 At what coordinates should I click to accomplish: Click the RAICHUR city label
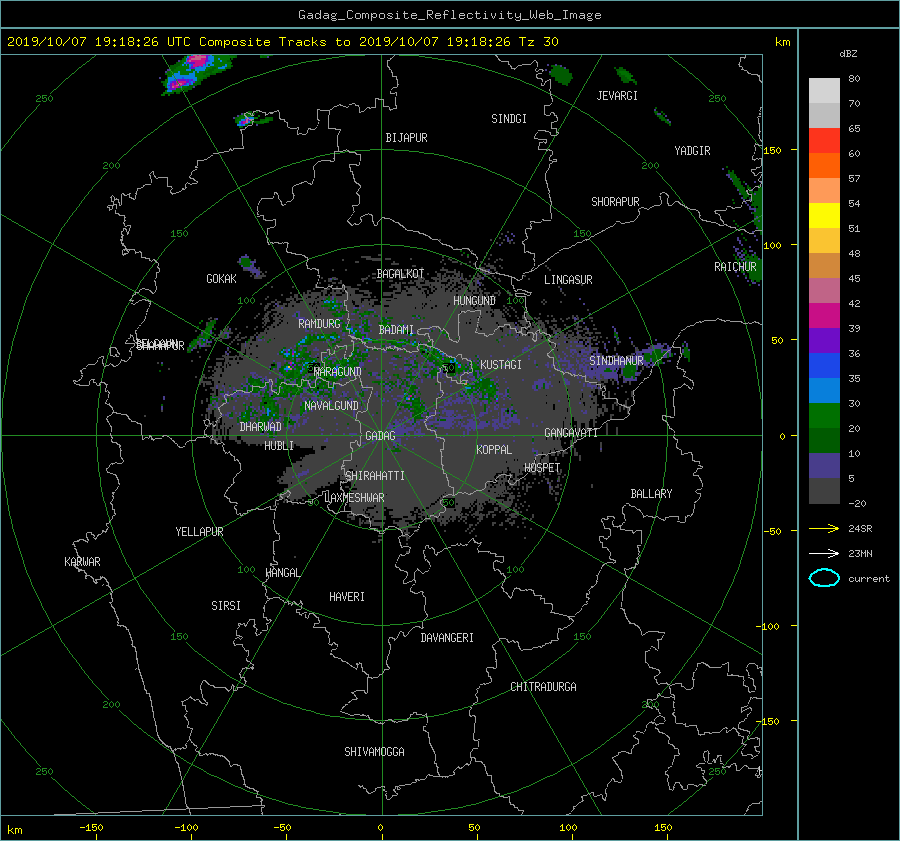735,267
